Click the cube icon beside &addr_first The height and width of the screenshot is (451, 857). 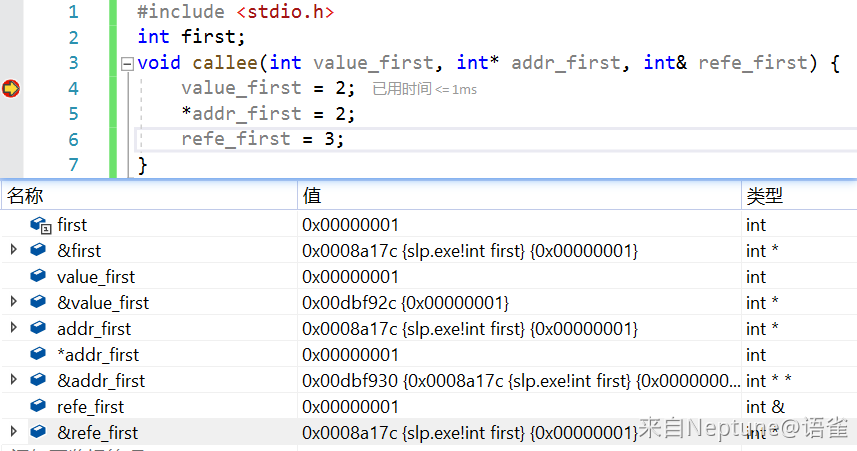coord(38,380)
